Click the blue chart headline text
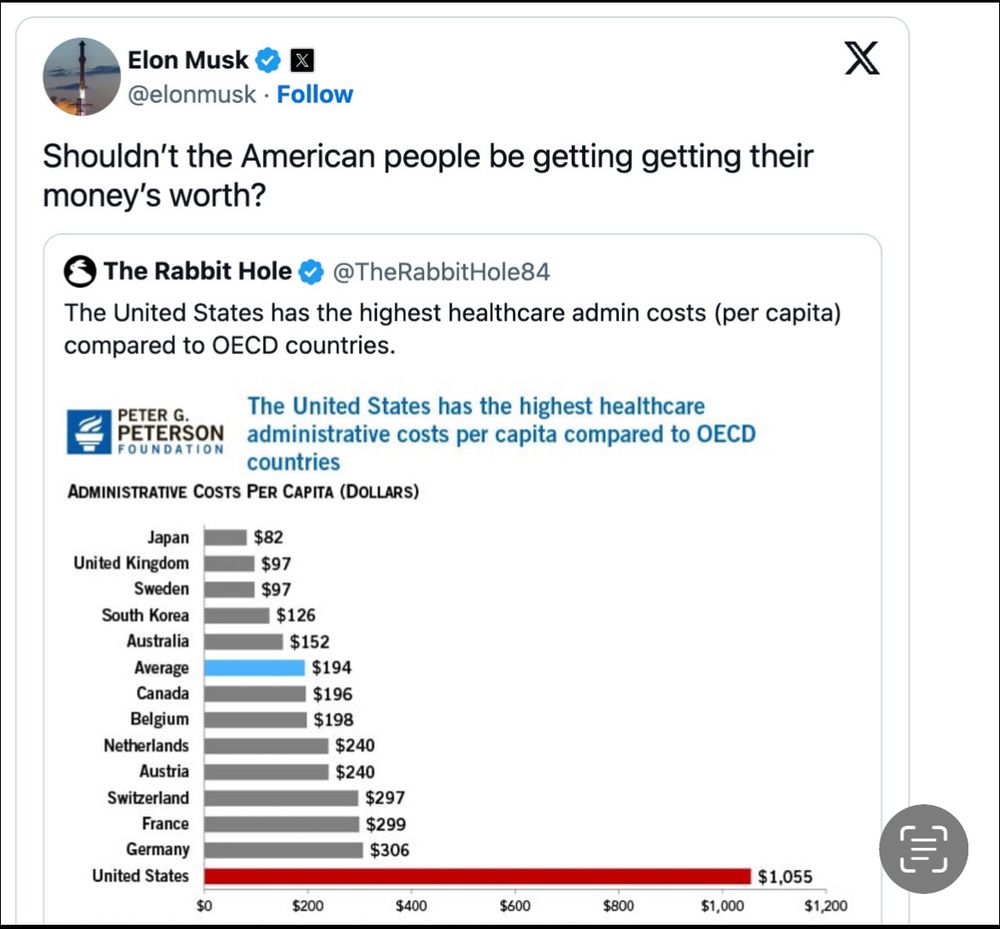The width and height of the screenshot is (1000, 929). coord(500,433)
